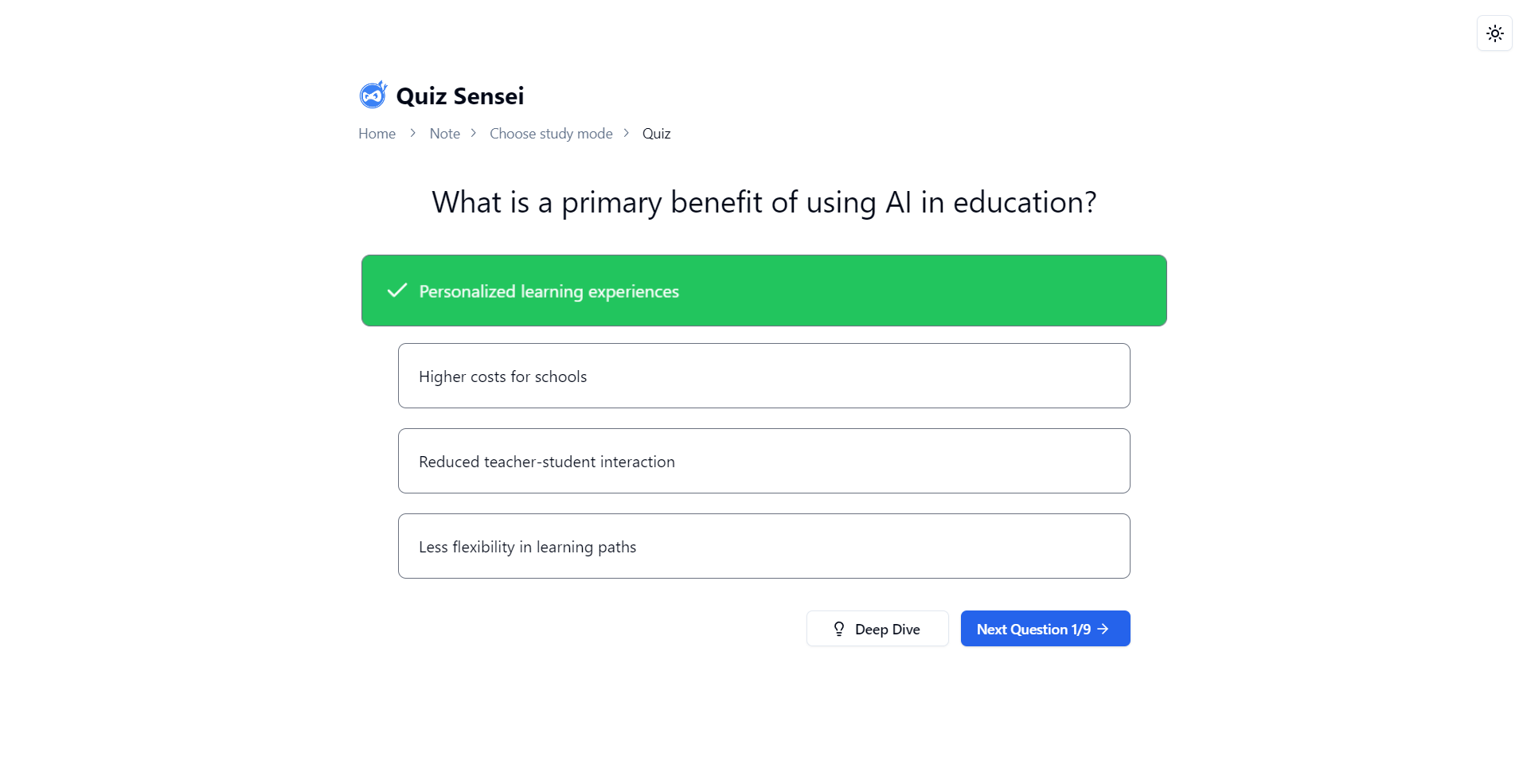The height and width of the screenshot is (784, 1527).
Task: Click the chevron after Home breadcrumb
Action: pos(412,133)
